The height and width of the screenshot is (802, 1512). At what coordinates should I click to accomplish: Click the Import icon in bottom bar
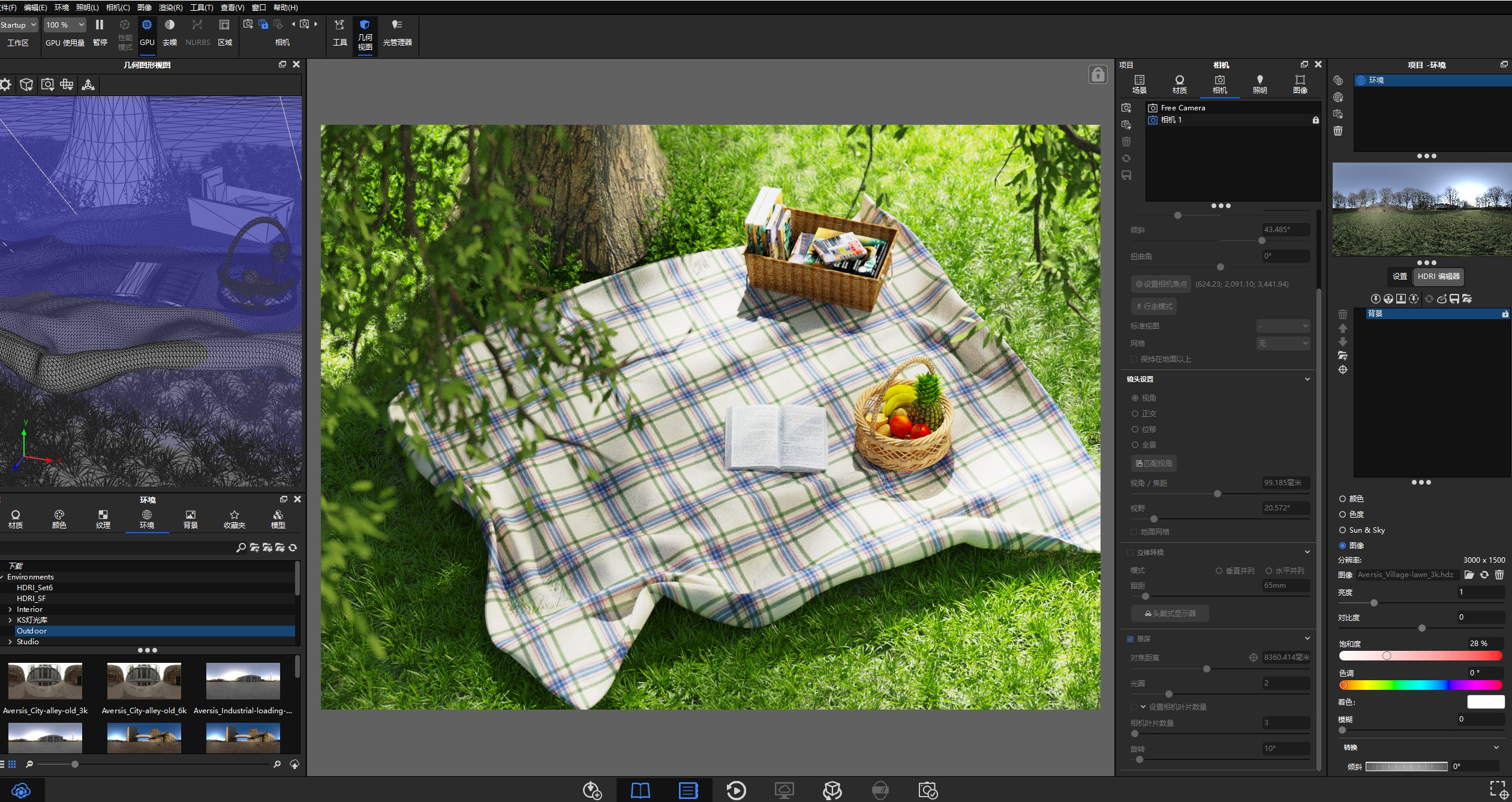tap(593, 791)
